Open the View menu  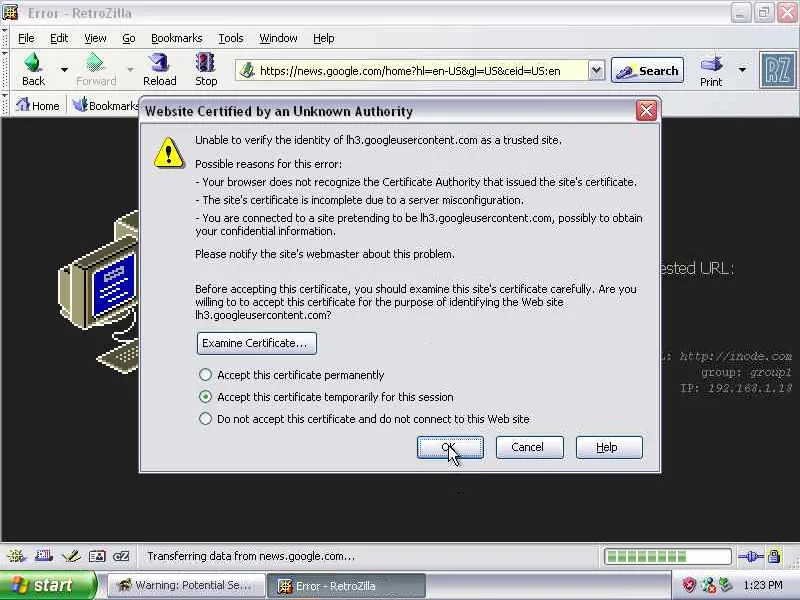(95, 38)
